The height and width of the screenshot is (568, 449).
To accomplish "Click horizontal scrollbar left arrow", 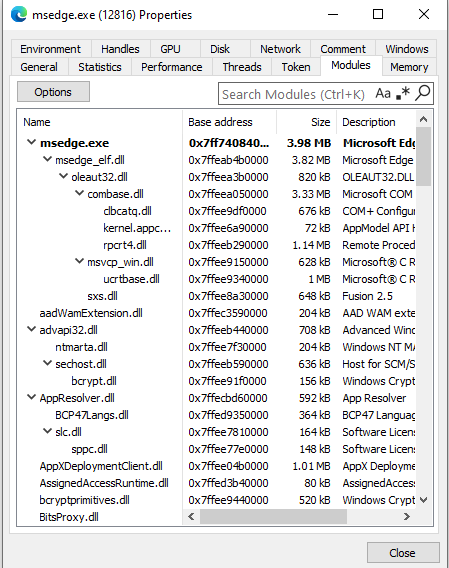I will pyautogui.click(x=192, y=516).
